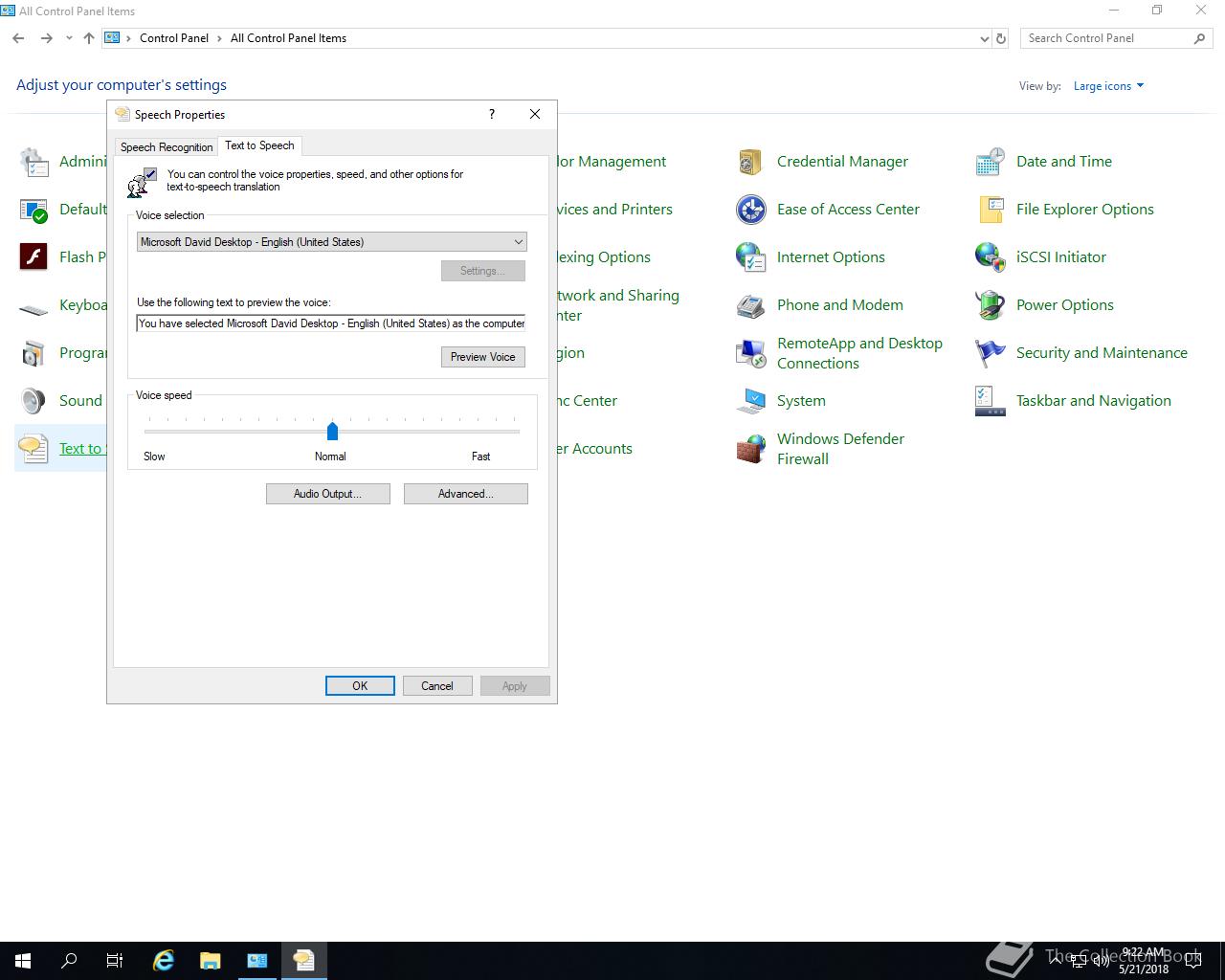Open the Date and Time icon
The width and height of the screenshot is (1225, 980).
click(x=990, y=162)
